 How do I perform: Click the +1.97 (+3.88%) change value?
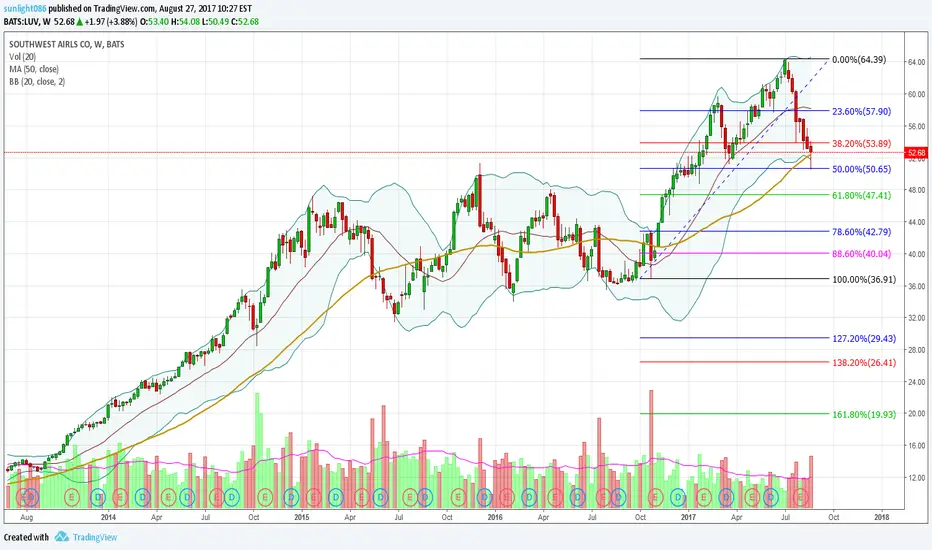click(x=111, y=22)
